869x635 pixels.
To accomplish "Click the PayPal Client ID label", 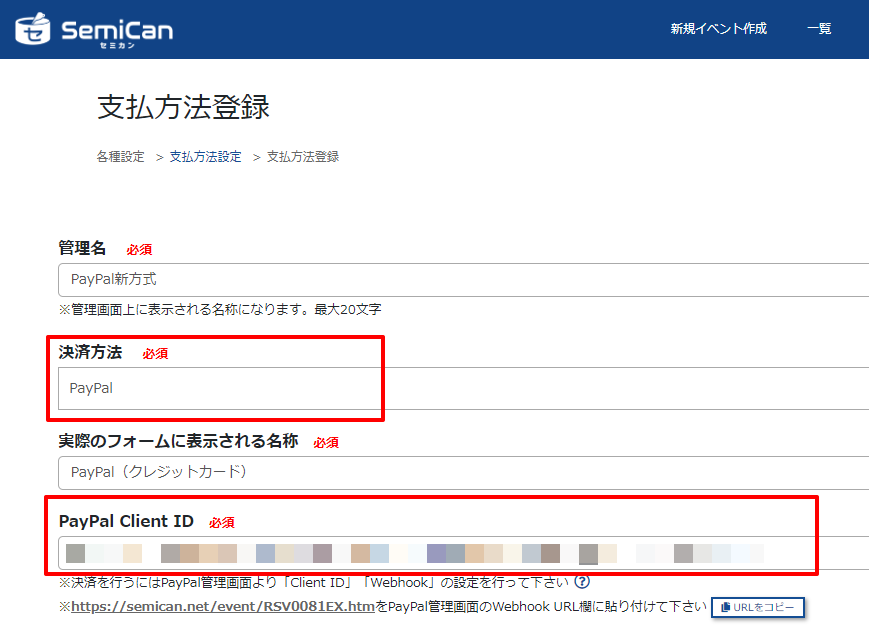I will click(x=126, y=521).
